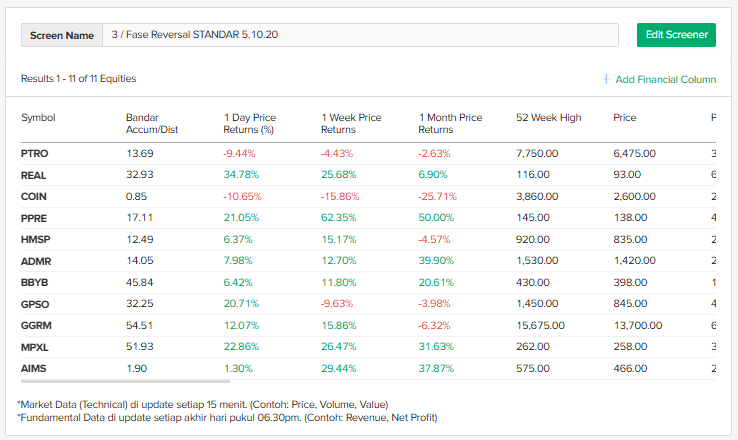Sort by the 52 Week High header
738x440 pixels.
coord(548,118)
